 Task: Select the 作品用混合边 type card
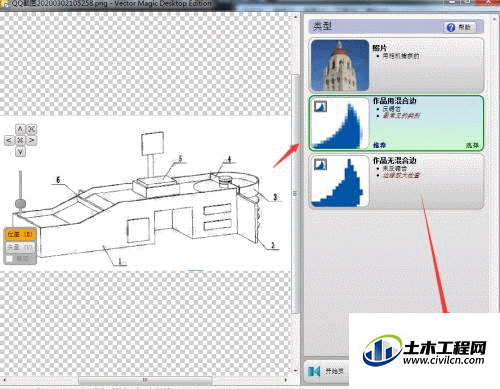(396, 123)
